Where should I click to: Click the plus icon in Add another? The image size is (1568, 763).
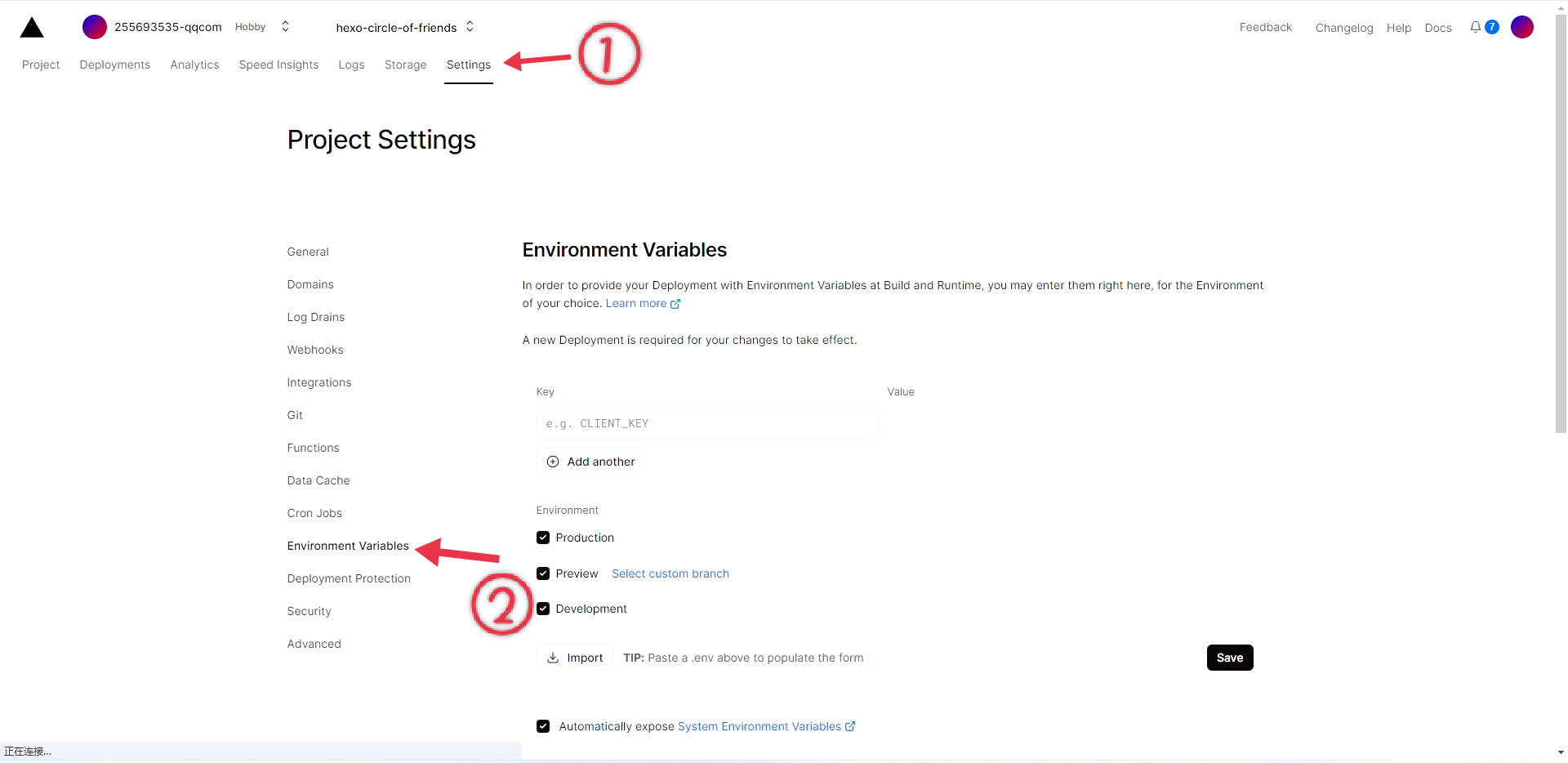click(x=553, y=462)
